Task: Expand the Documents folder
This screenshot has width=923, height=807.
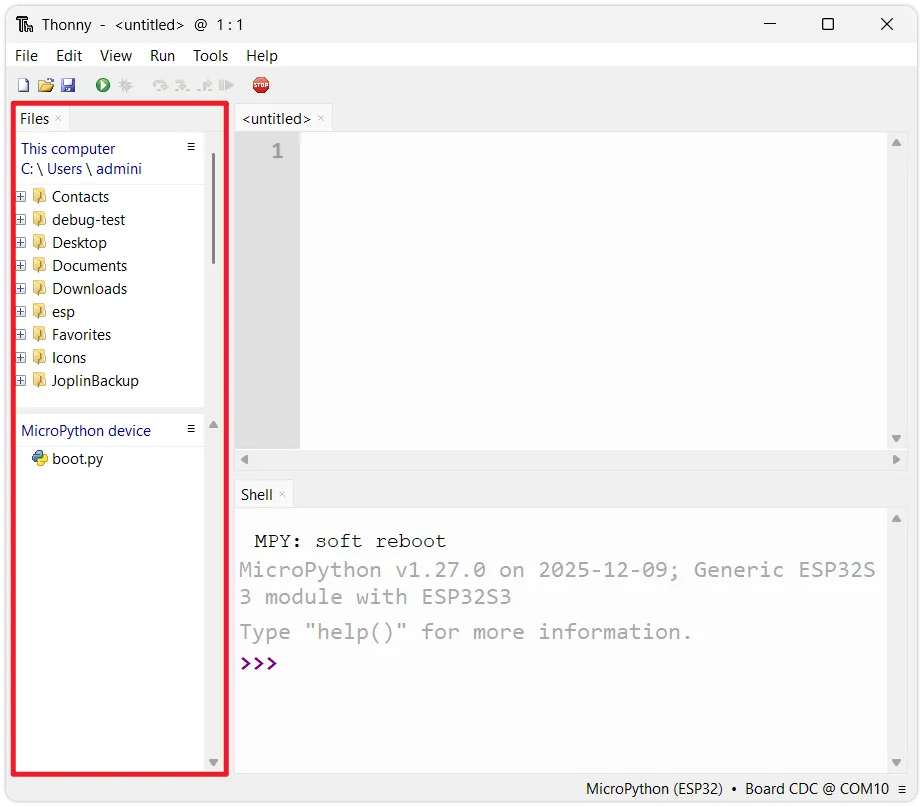Action: [x=21, y=266]
